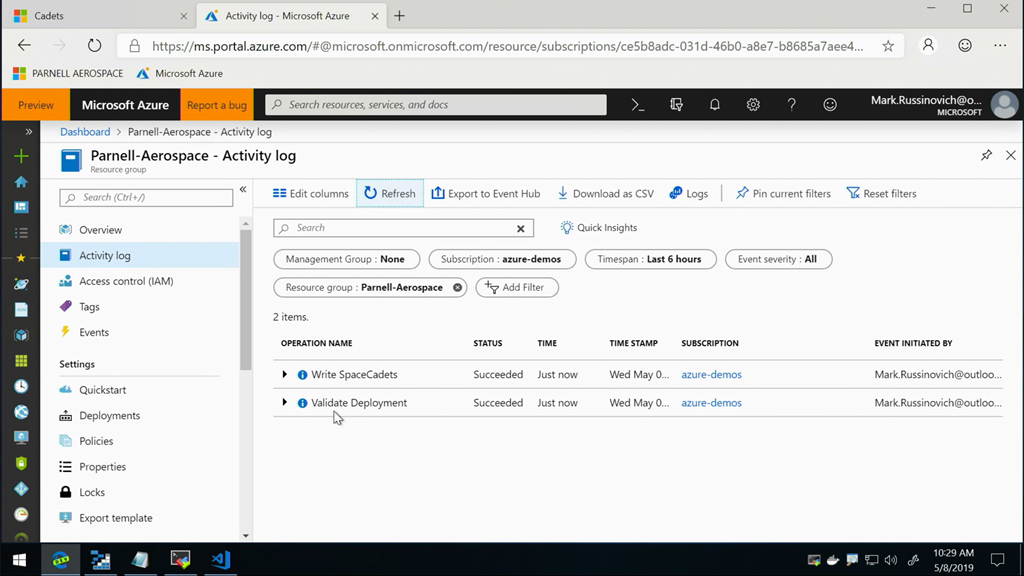1024x576 pixels.
Task: Expand the Validate Deployment operation row
Action: (x=285, y=402)
